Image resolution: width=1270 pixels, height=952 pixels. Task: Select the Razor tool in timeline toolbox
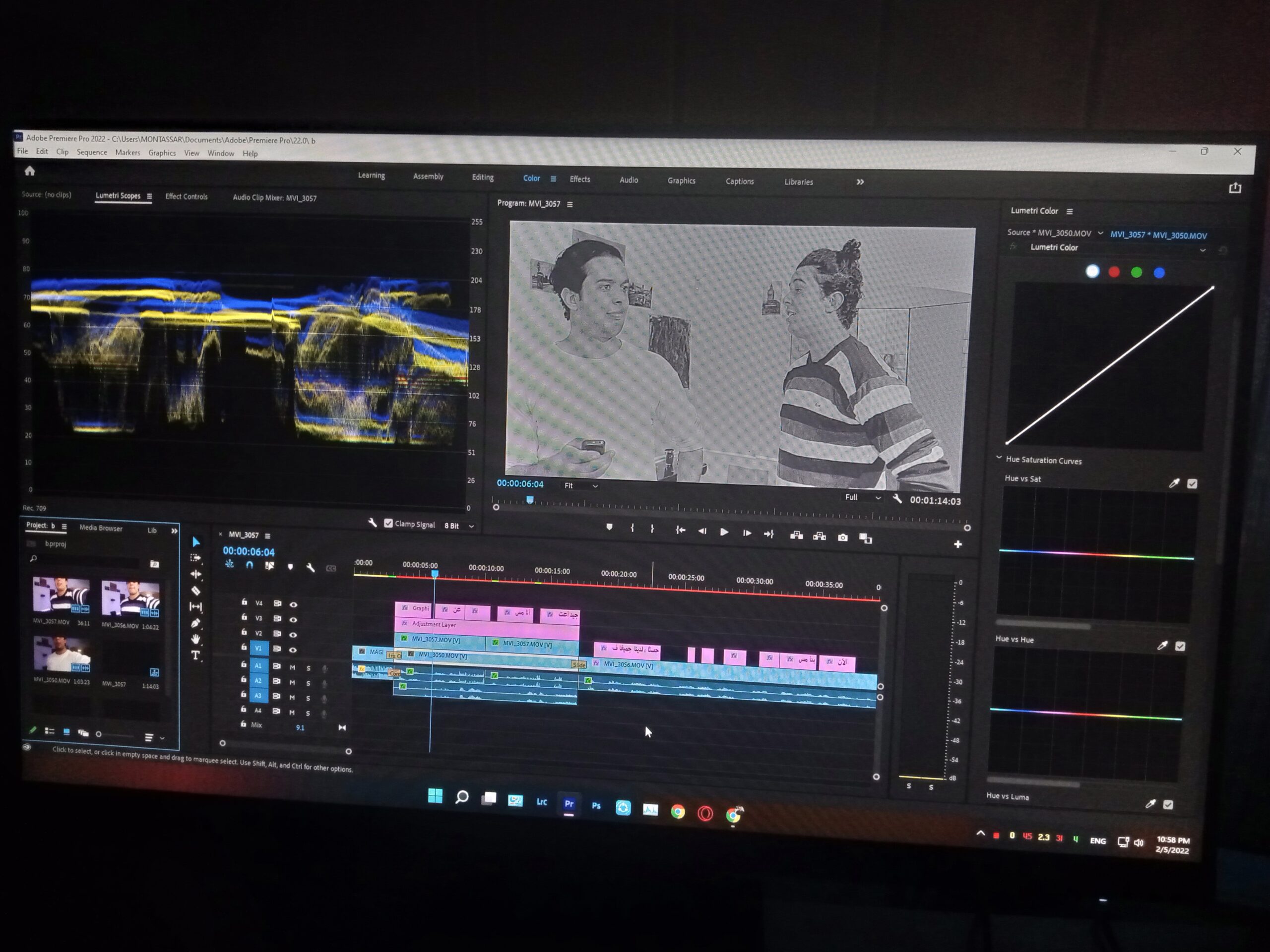click(196, 591)
